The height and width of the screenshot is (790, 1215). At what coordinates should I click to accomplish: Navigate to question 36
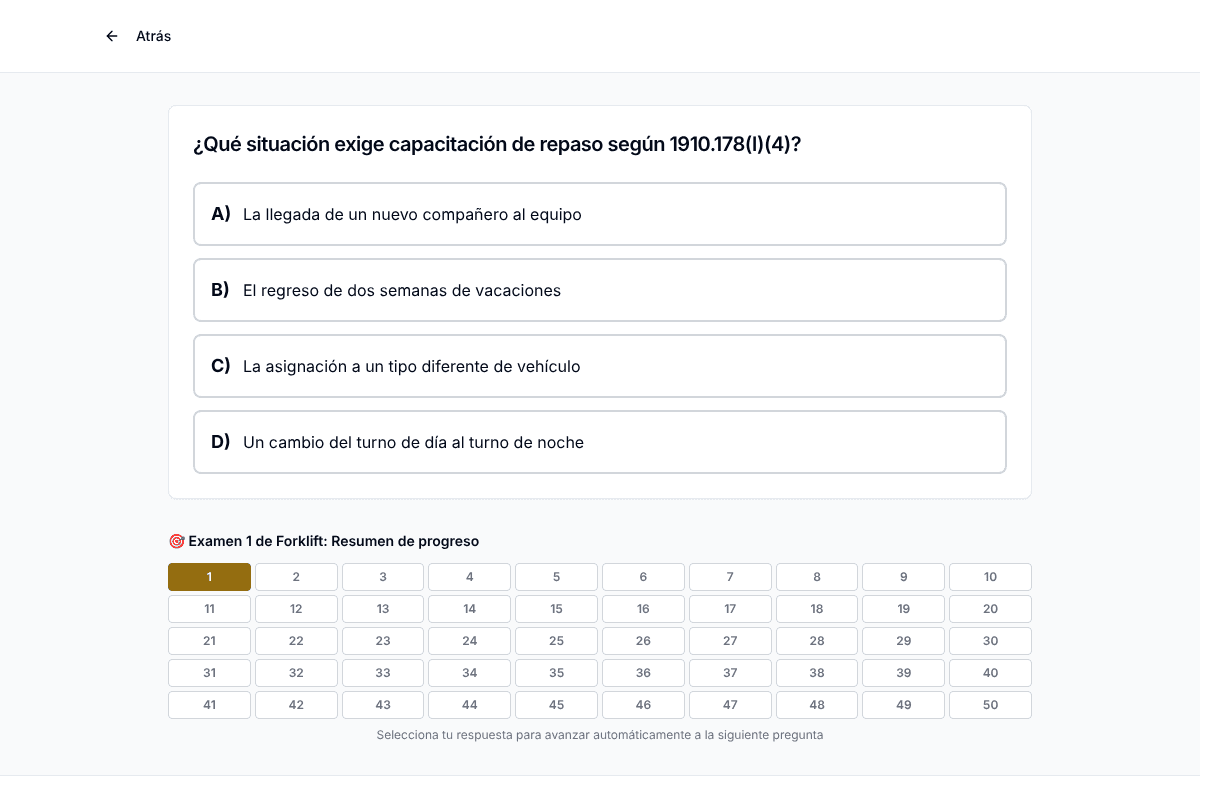643,673
